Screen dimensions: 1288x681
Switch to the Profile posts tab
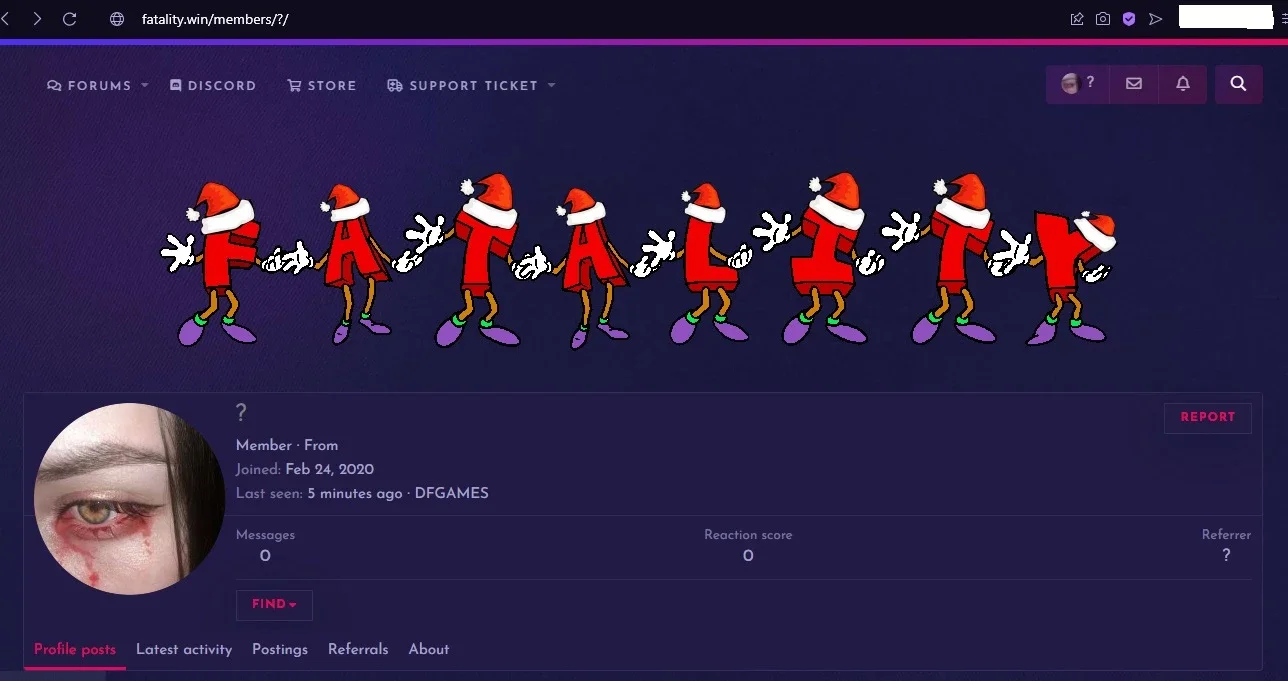point(75,649)
